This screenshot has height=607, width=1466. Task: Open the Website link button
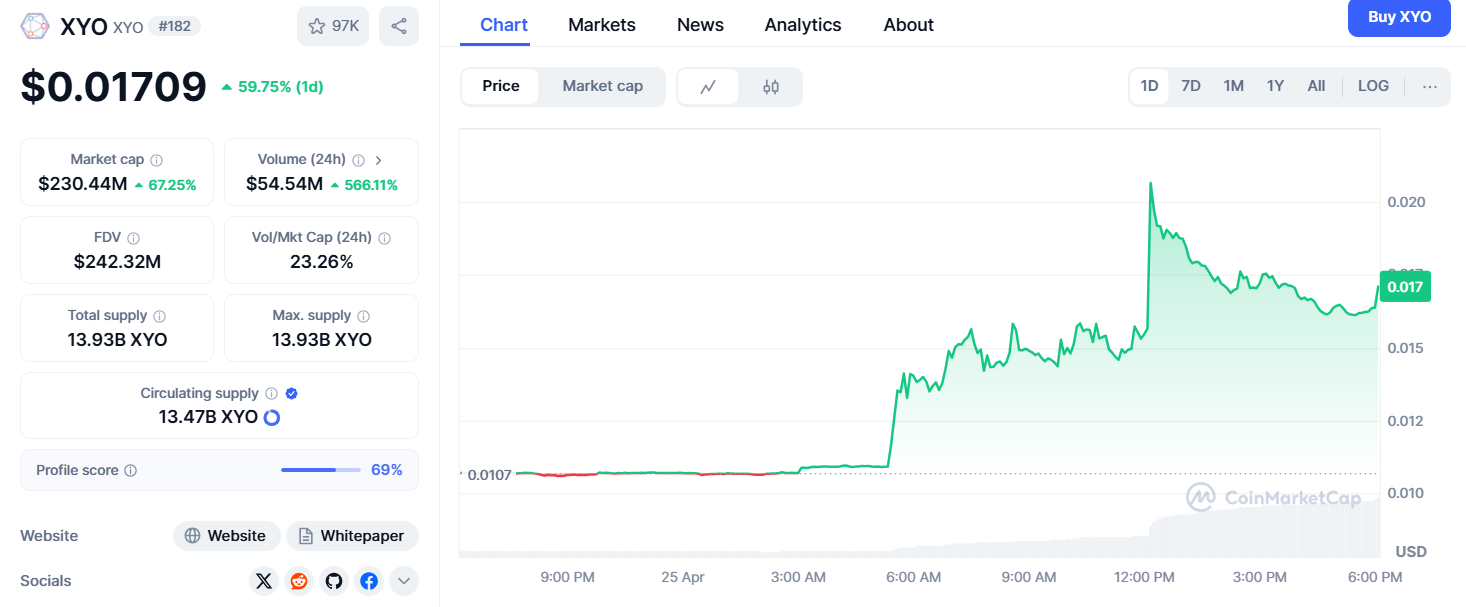(x=227, y=536)
